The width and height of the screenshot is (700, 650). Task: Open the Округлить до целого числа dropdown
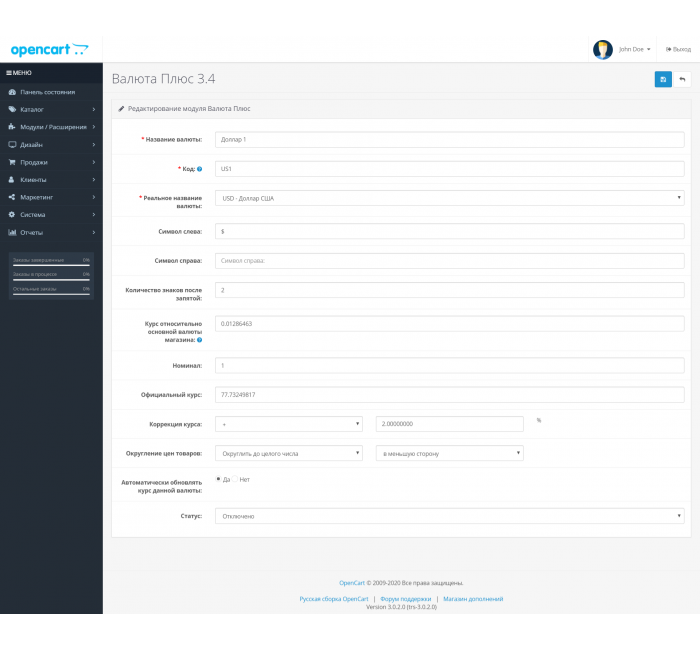pyautogui.click(x=289, y=454)
